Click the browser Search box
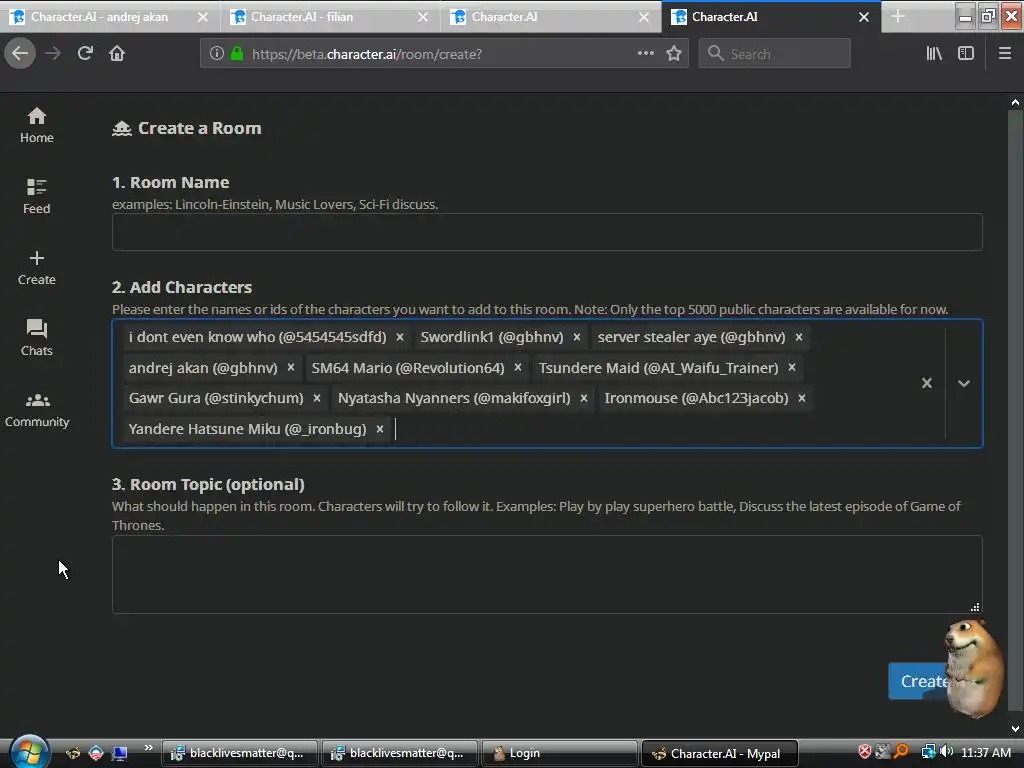 coord(775,54)
